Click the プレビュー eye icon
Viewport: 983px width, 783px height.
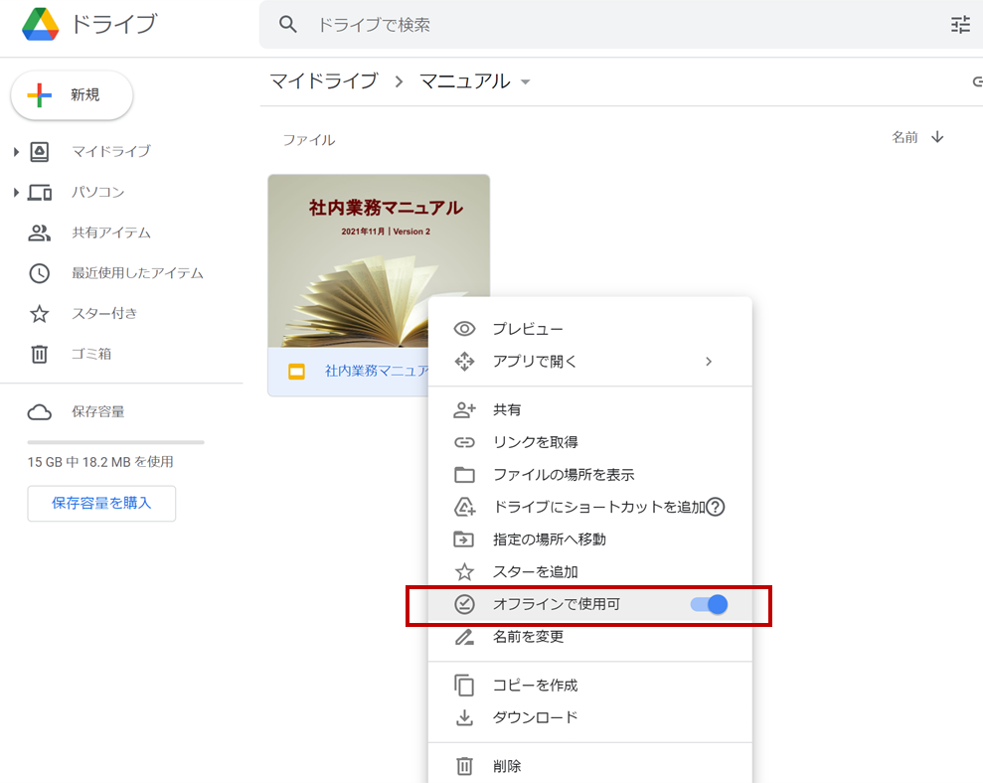click(x=464, y=328)
